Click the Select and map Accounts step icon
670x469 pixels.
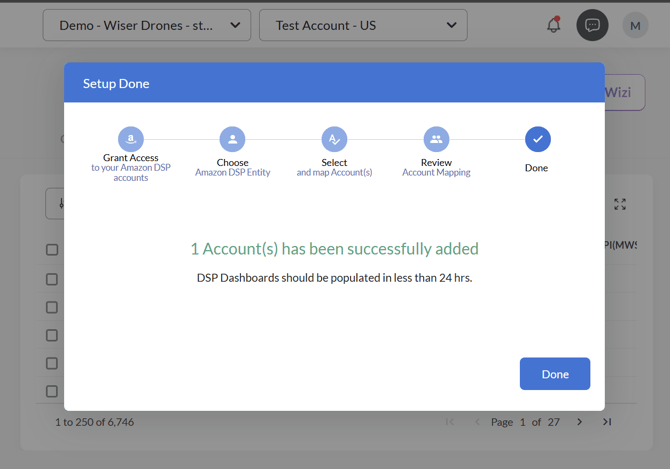tap(334, 139)
